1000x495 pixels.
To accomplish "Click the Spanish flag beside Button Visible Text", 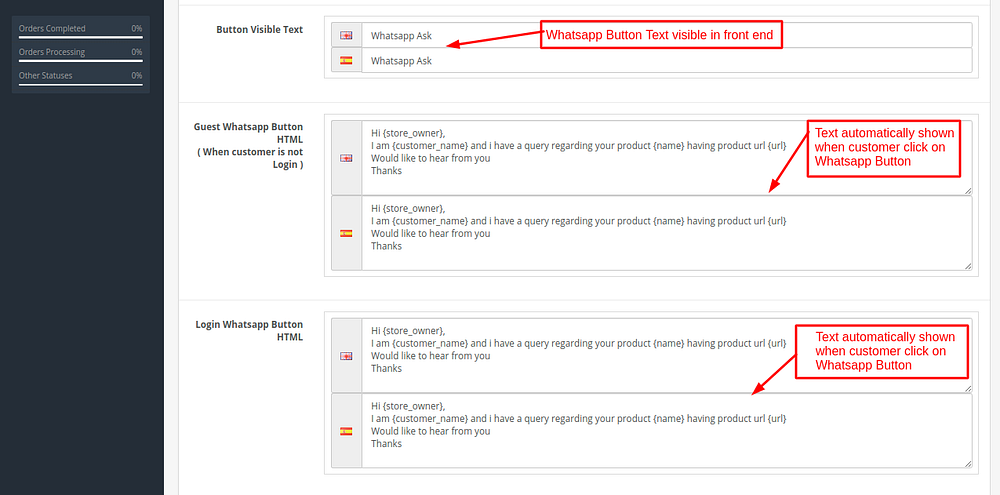I will [x=346, y=61].
